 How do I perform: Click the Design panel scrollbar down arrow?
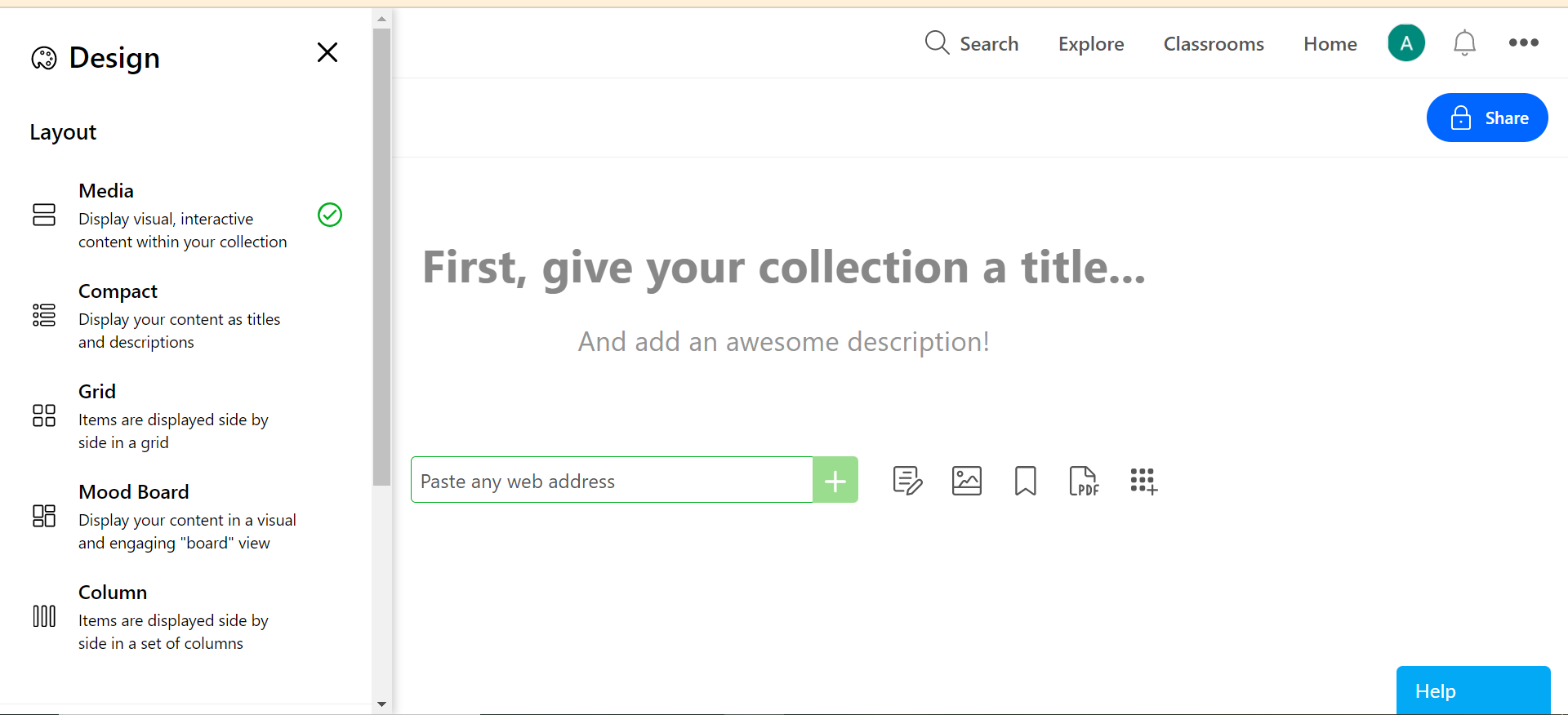click(381, 704)
